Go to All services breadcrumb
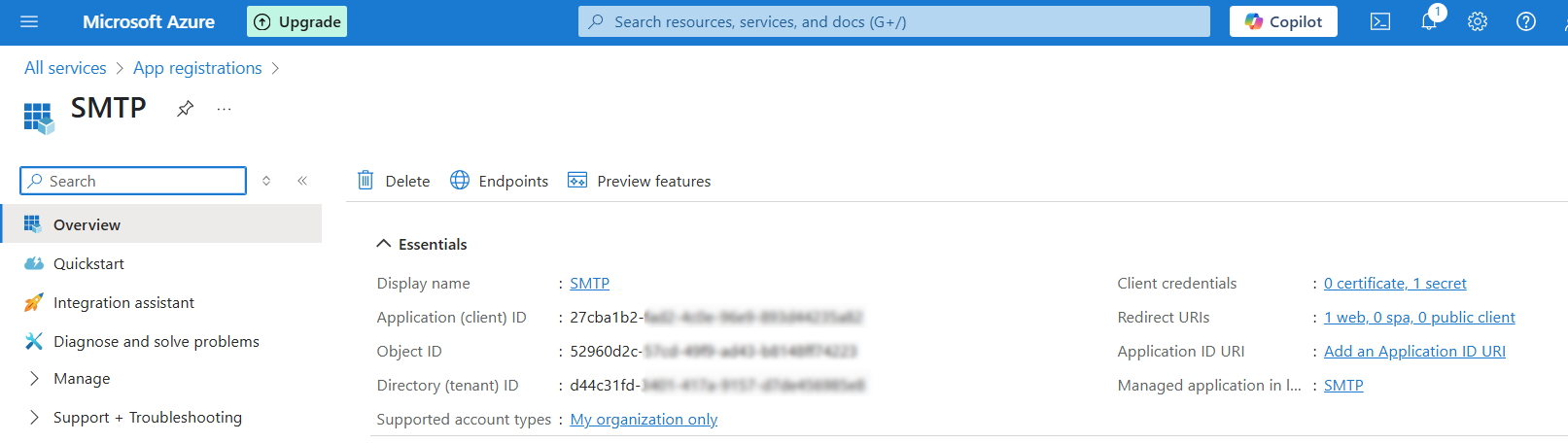The image size is (1568, 443). (x=65, y=68)
